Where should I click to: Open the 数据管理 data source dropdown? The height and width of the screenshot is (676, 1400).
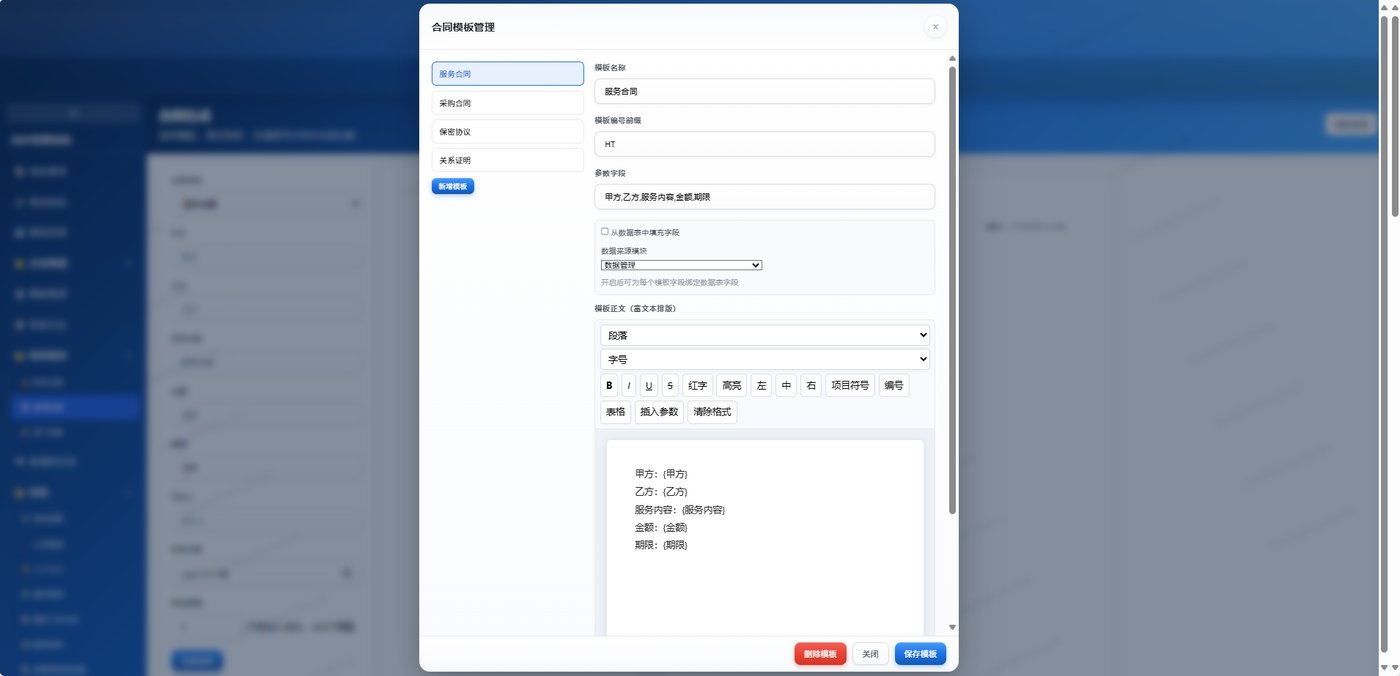coord(682,265)
